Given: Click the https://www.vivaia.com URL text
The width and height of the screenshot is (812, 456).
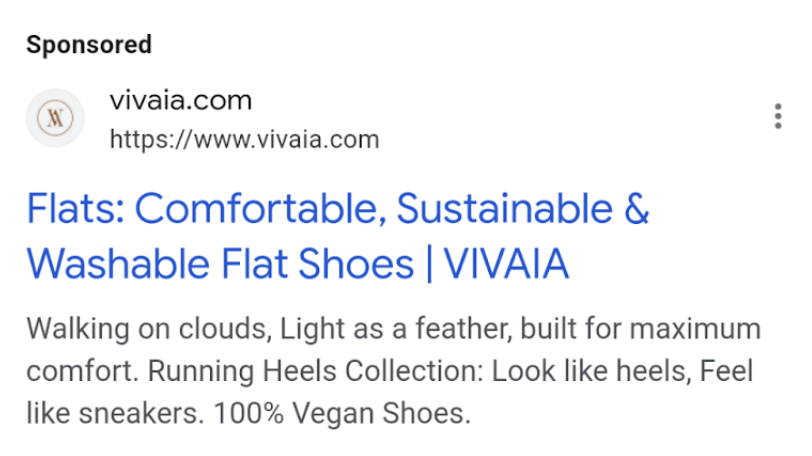Looking at the screenshot, I should pos(244,139).
